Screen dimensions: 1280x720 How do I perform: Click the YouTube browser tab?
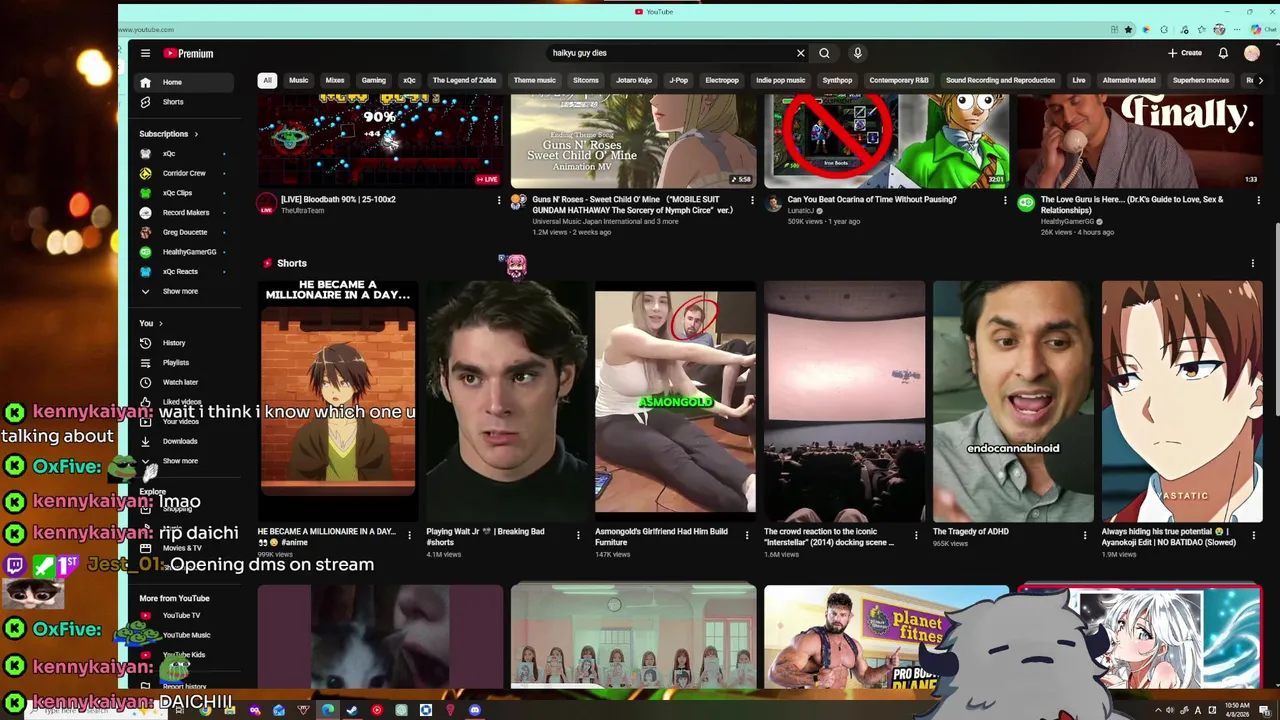click(x=654, y=12)
